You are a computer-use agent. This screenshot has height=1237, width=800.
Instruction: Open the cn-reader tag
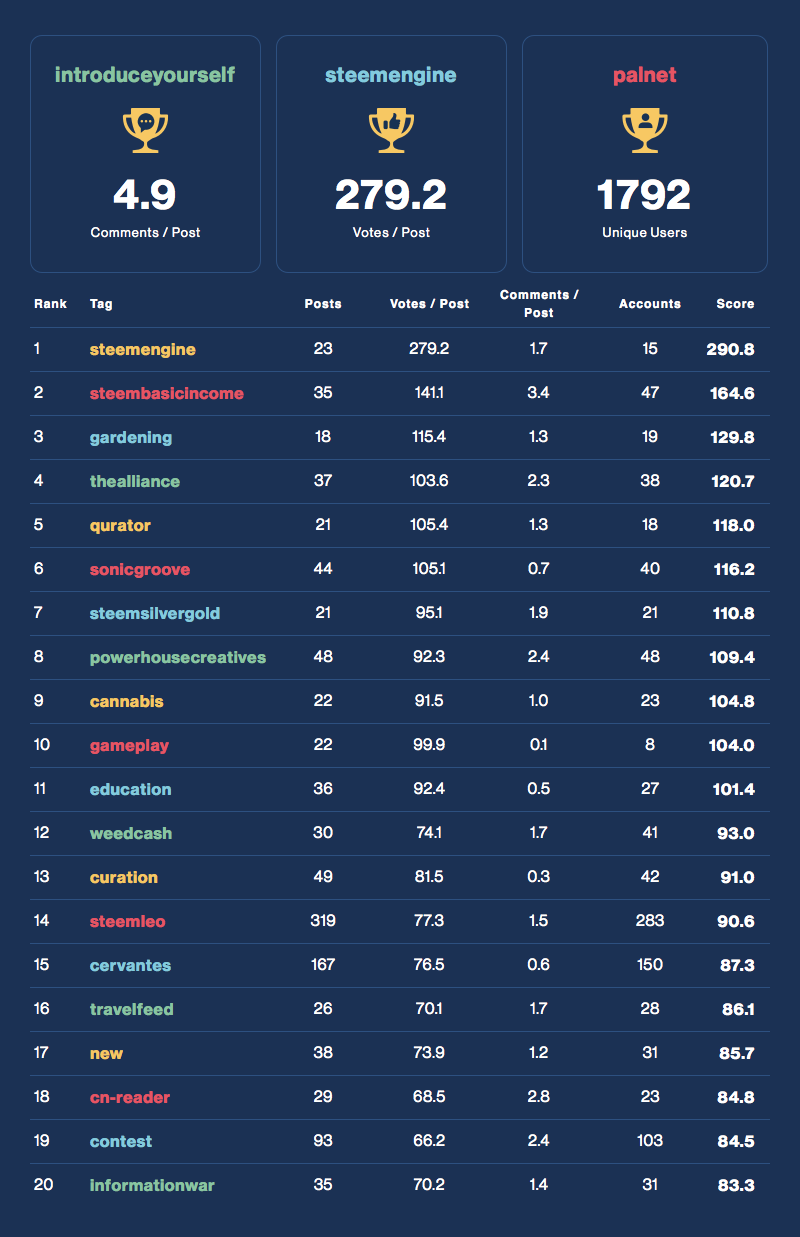[130, 1097]
